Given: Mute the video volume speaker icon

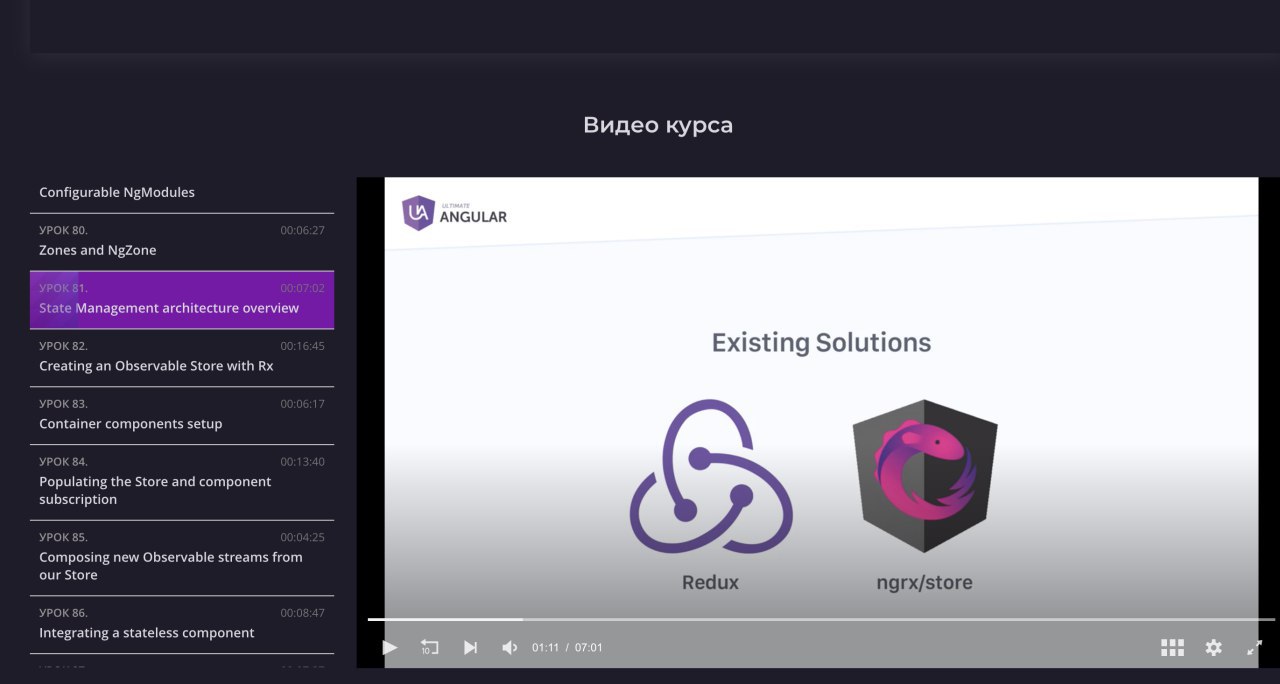Looking at the screenshot, I should coord(510,648).
